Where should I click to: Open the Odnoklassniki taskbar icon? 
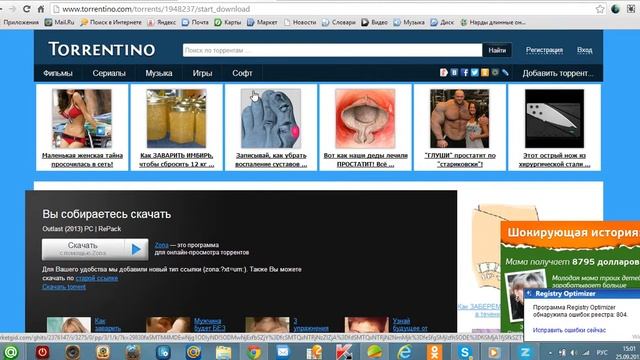[x=434, y=351]
